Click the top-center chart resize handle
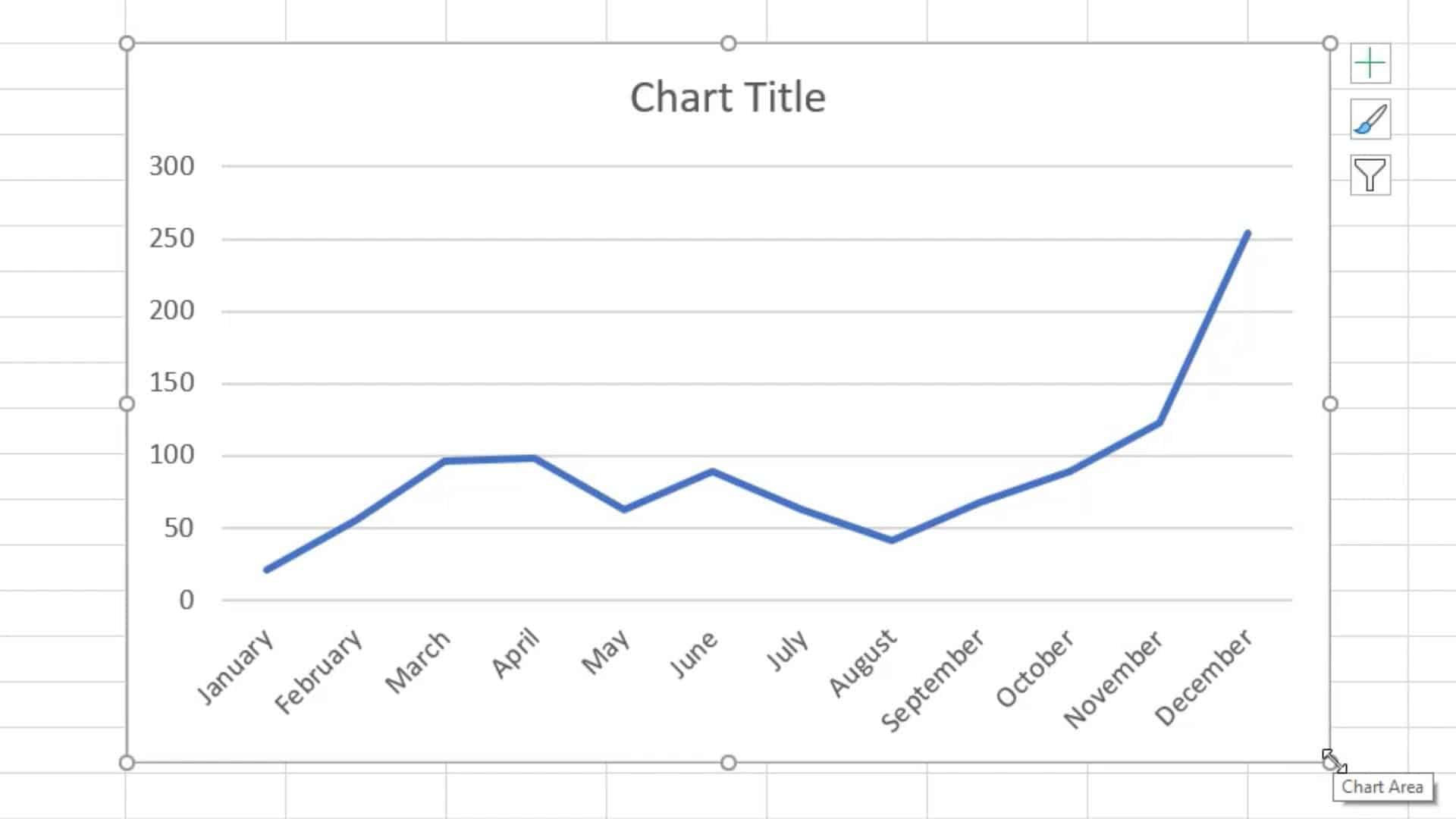Viewport: 1456px width, 819px height. (727, 43)
